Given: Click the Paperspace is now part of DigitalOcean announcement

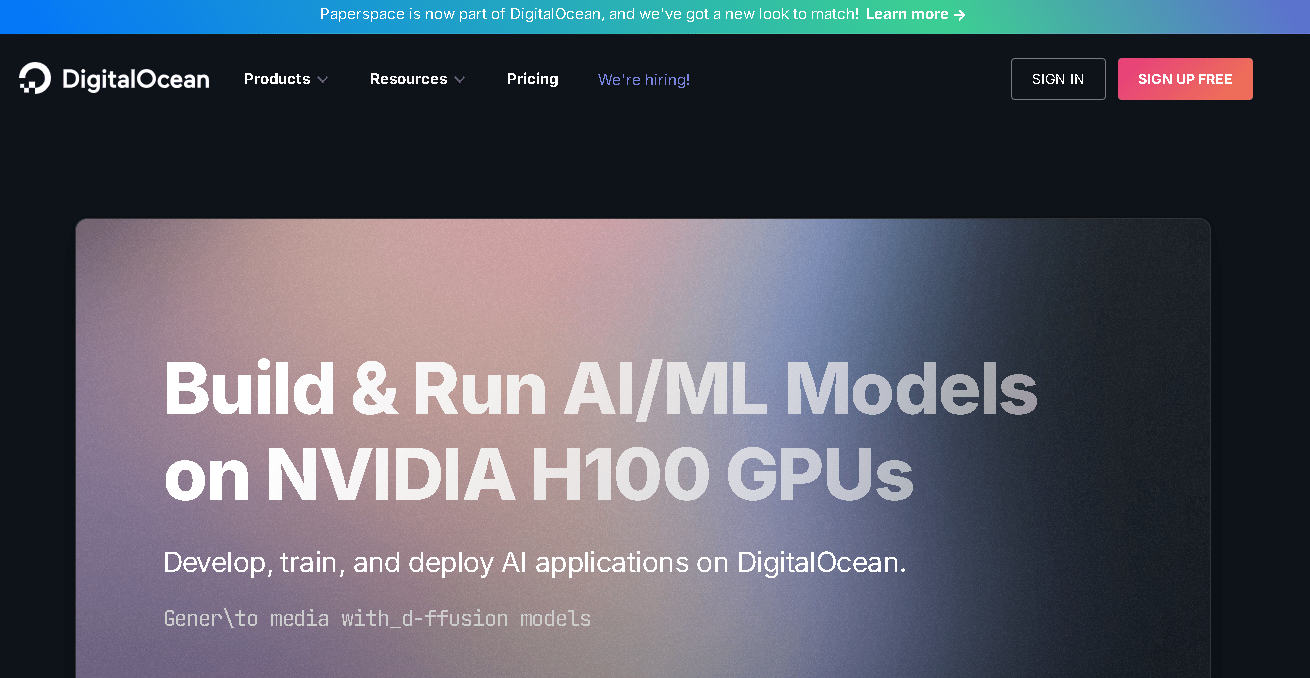Looking at the screenshot, I should pos(589,14).
